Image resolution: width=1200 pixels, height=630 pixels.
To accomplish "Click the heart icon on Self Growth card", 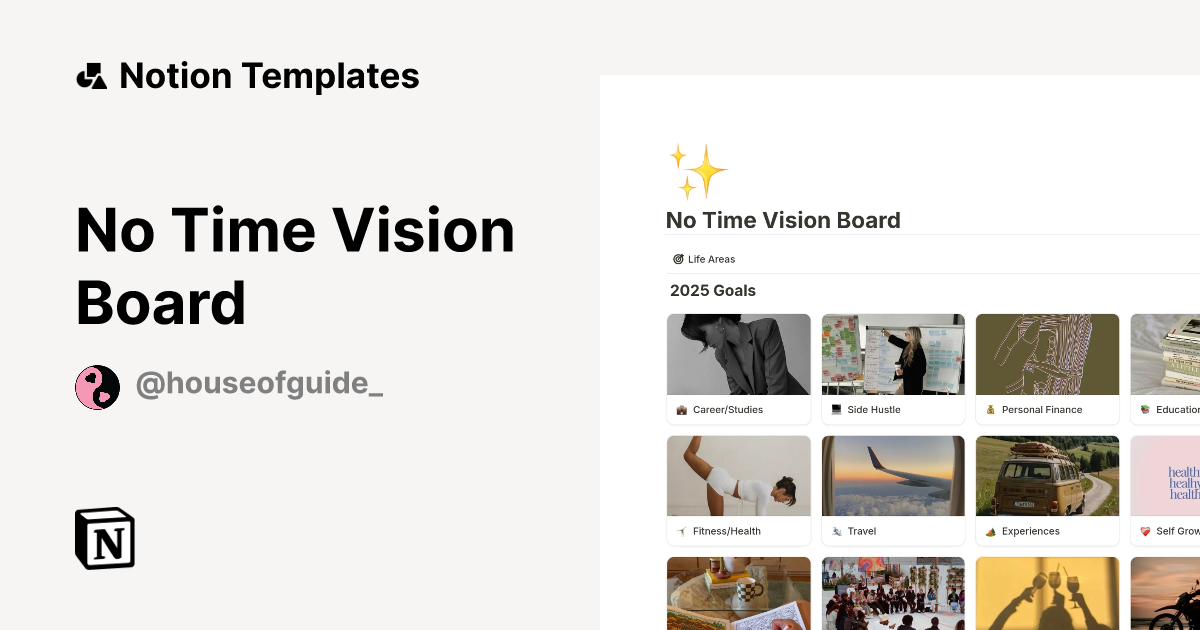I will [x=1146, y=531].
